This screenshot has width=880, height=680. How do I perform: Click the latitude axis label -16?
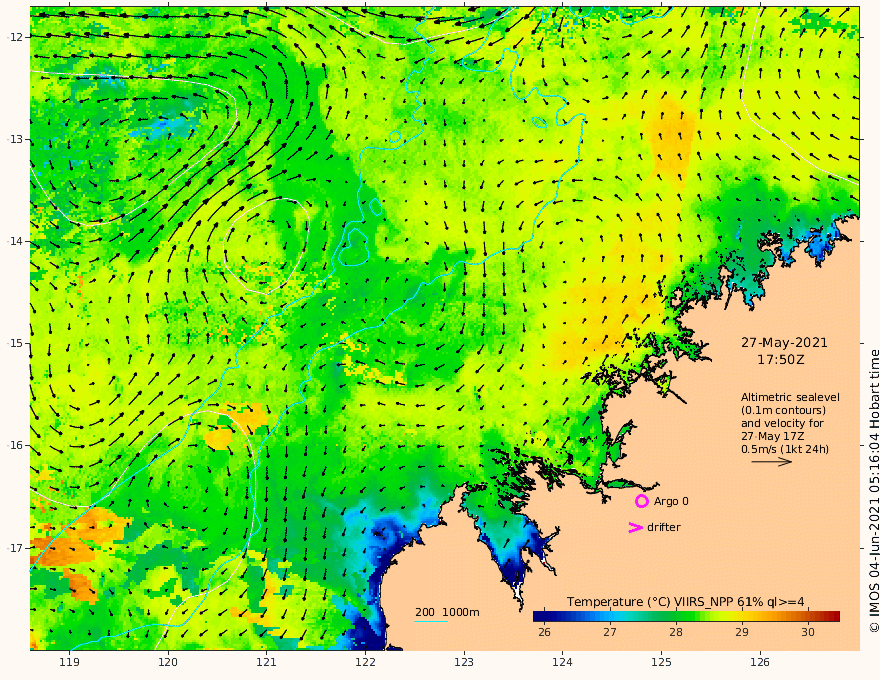(x=15, y=445)
